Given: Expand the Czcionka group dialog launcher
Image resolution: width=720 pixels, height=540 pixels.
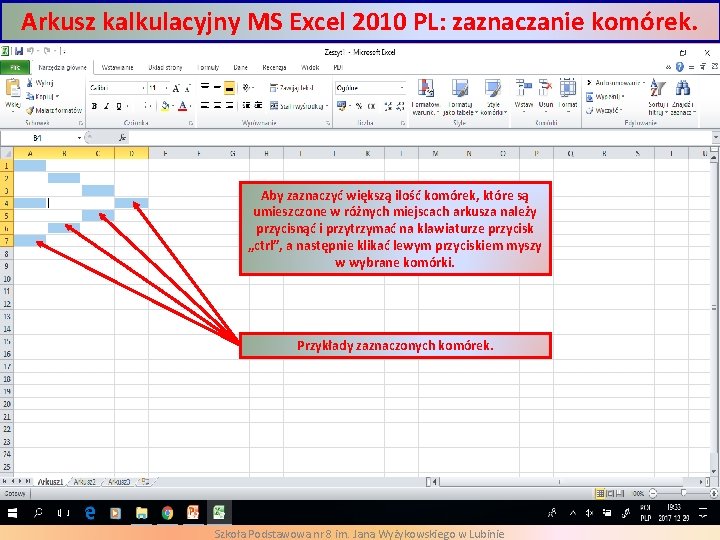Looking at the screenshot, I should pos(191,123).
